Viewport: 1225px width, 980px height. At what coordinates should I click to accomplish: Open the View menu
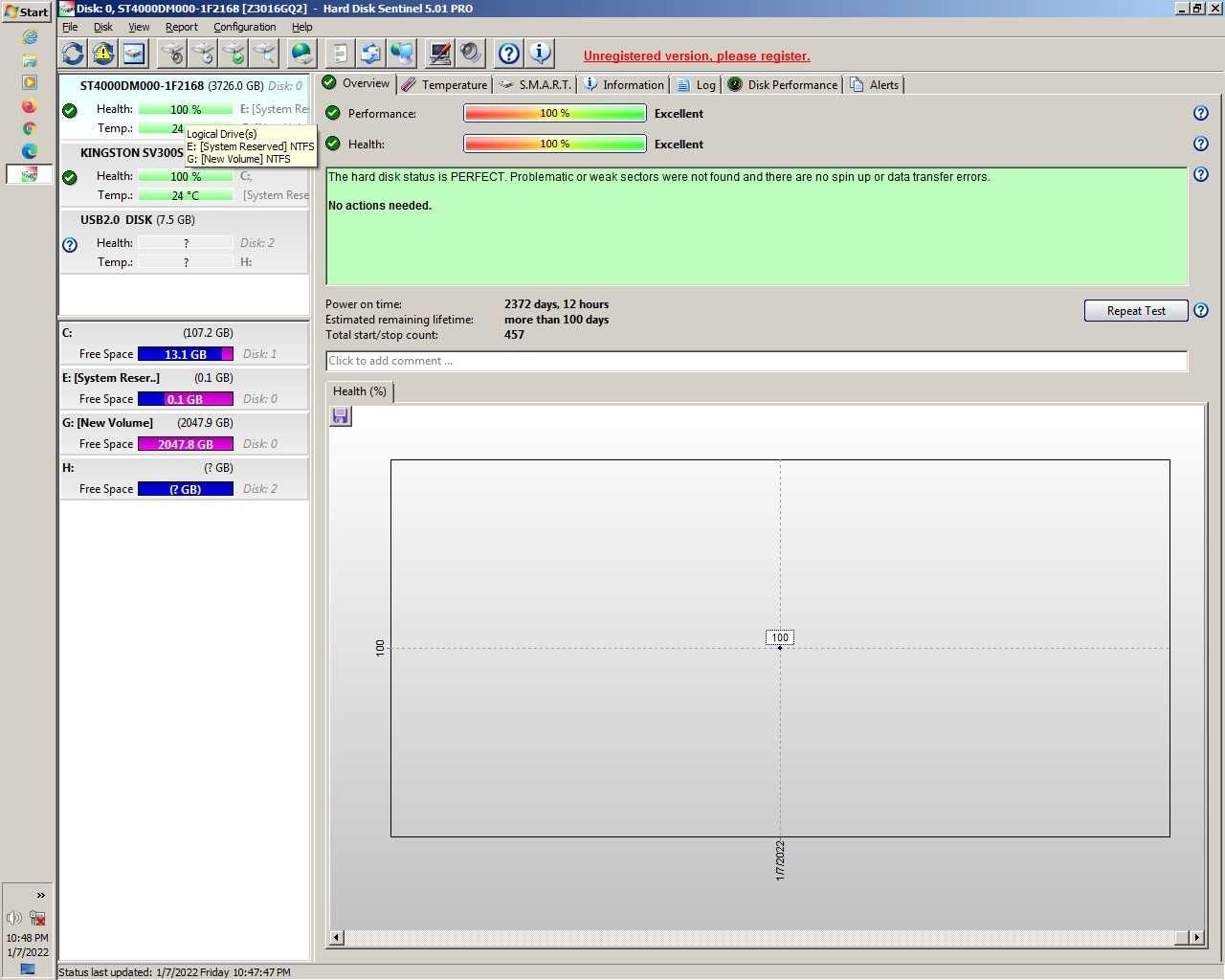tap(139, 27)
